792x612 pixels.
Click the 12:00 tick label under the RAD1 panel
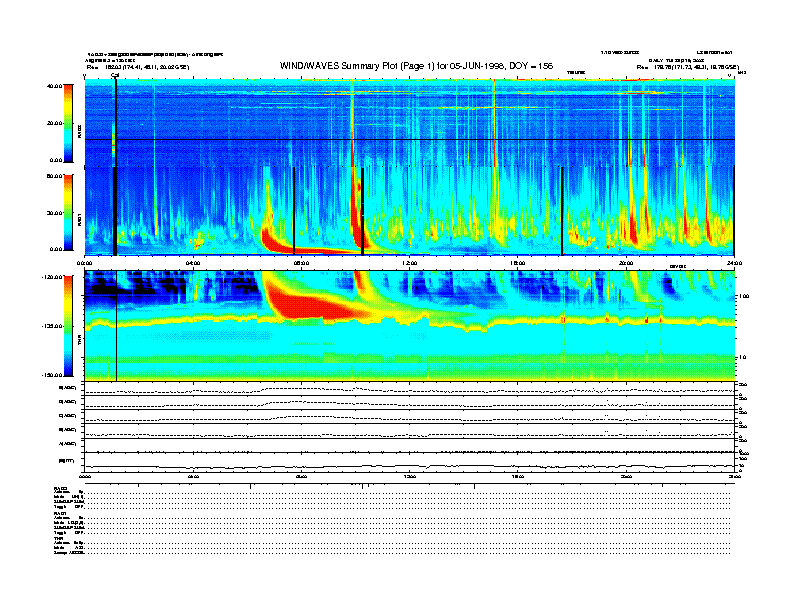[x=410, y=263]
